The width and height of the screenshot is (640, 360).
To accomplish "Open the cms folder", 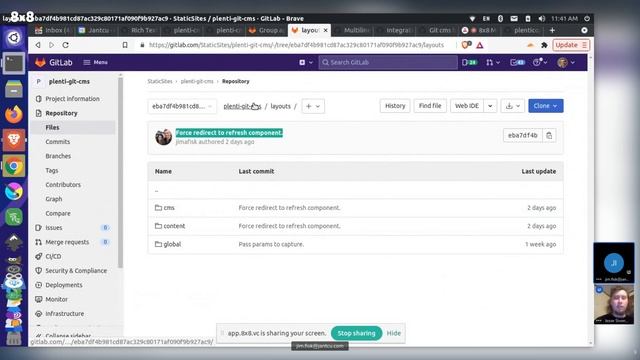I will click(169, 208).
